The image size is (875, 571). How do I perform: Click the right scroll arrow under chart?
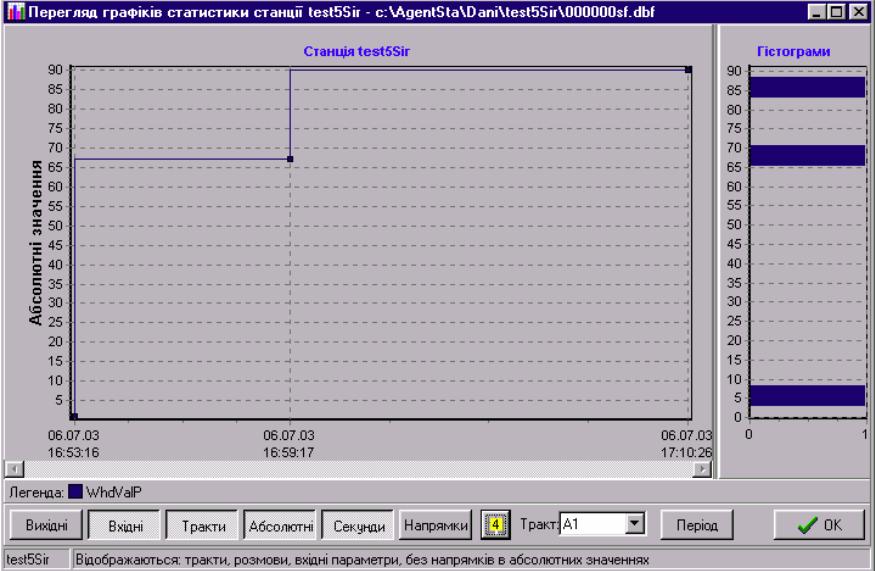[x=702, y=469]
